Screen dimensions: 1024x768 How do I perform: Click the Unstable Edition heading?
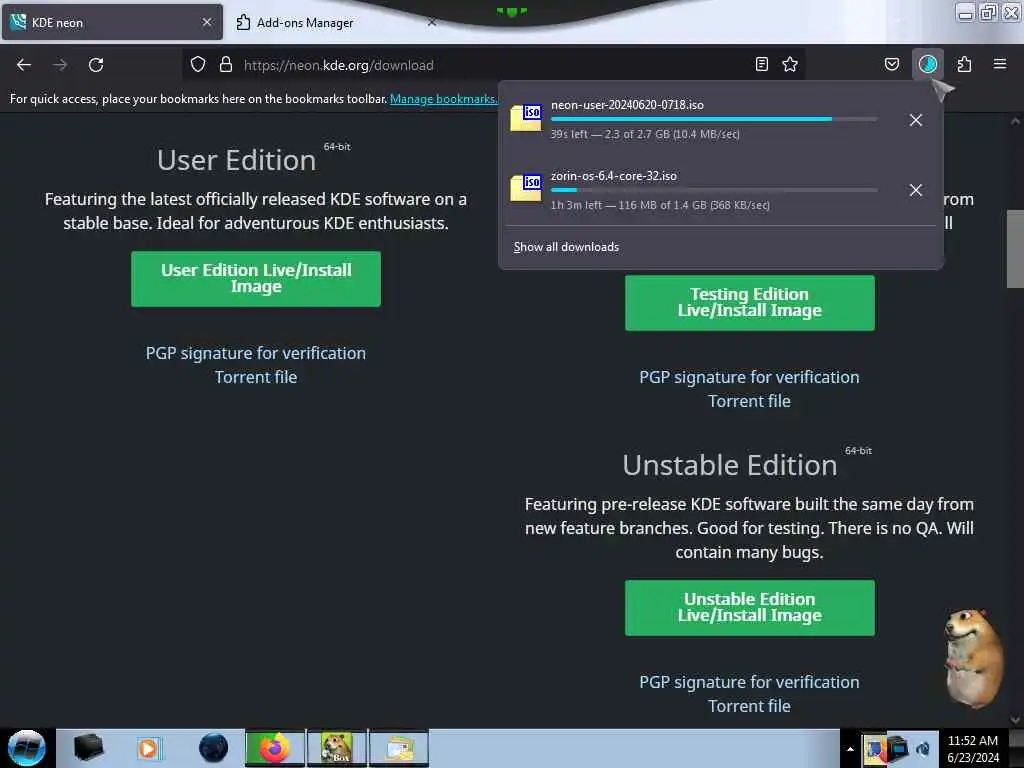tap(729, 466)
